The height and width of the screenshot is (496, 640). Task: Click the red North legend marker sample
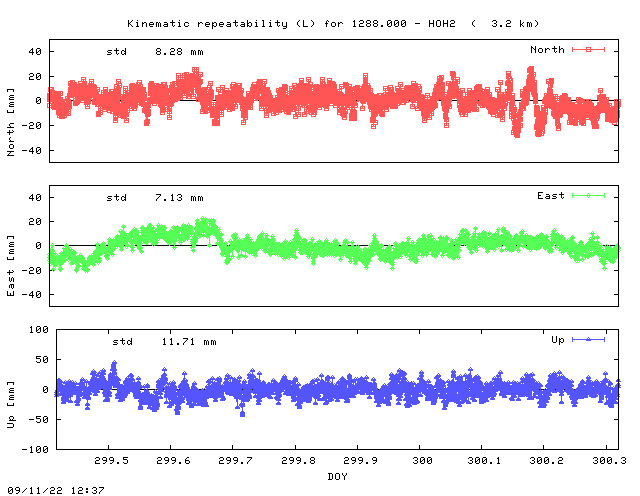[x=588, y=50]
